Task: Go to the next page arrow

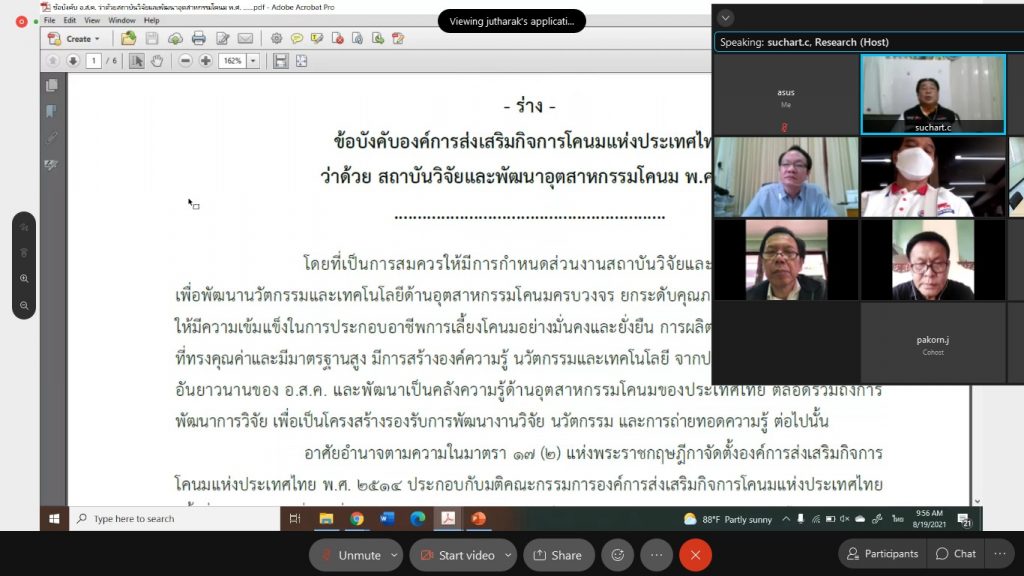Action: click(73, 61)
